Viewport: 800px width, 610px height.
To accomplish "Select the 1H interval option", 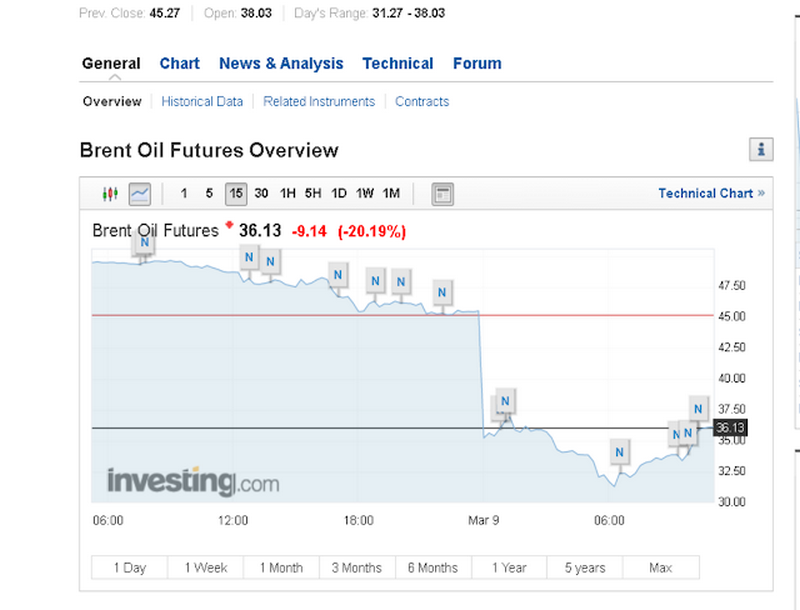I will [x=288, y=194].
